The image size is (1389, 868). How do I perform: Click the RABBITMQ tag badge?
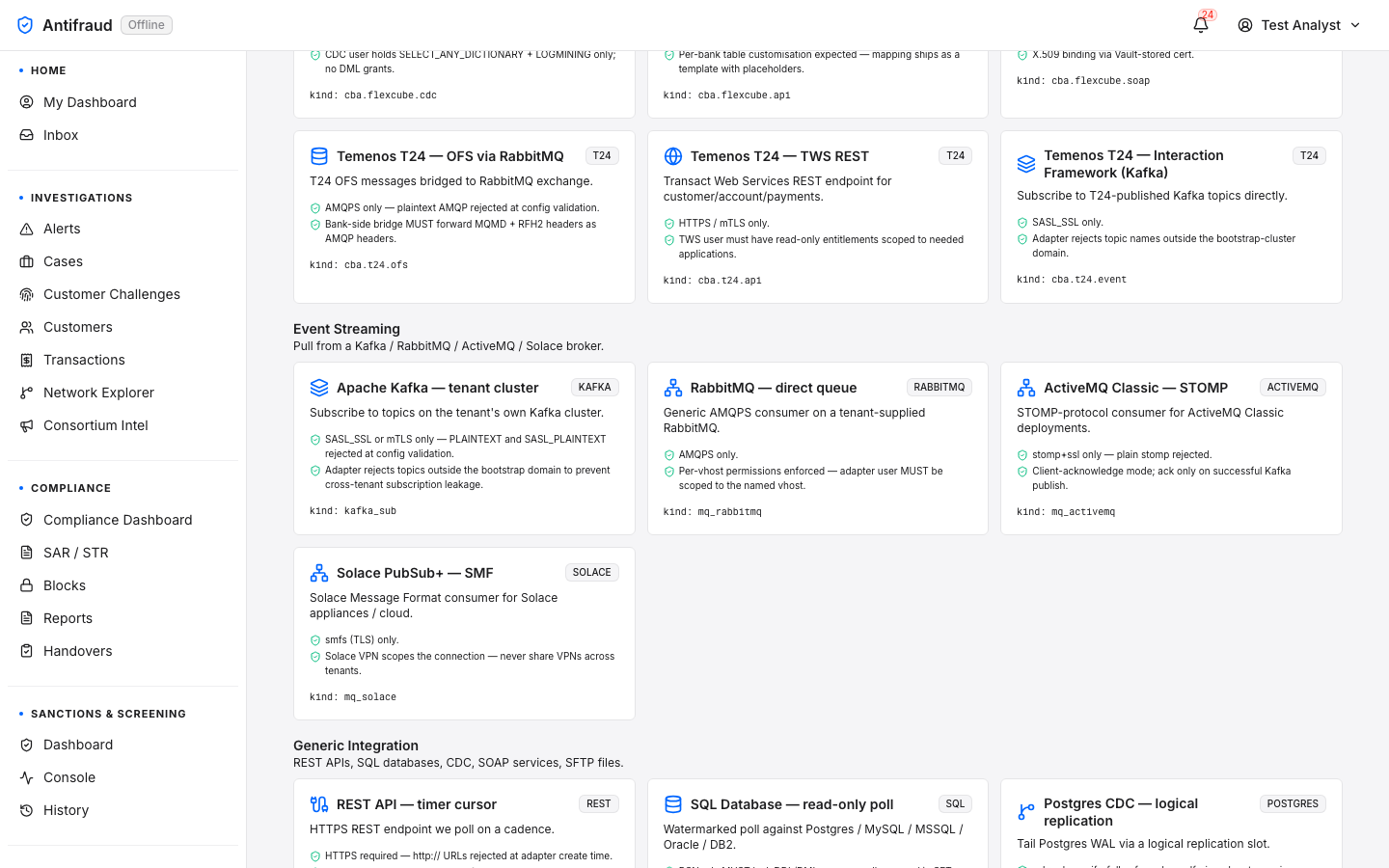point(940,388)
